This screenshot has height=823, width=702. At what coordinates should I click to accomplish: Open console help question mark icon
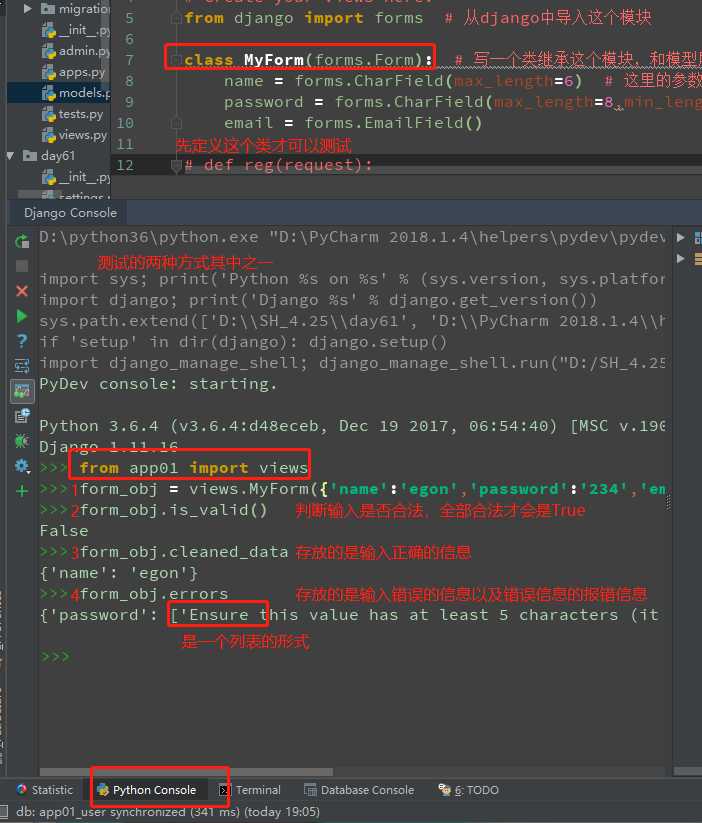22,341
